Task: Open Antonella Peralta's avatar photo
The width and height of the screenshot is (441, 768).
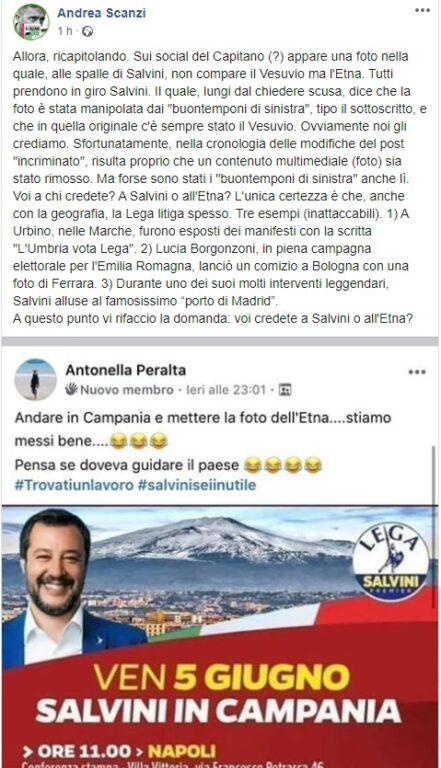Action: tap(35, 379)
